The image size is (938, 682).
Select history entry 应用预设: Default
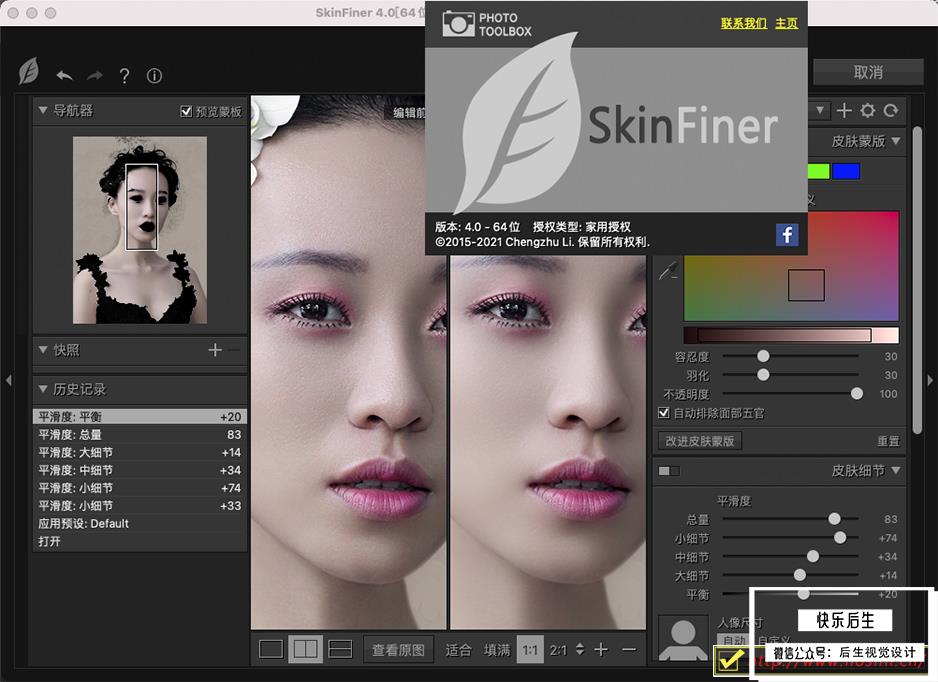tap(140, 523)
